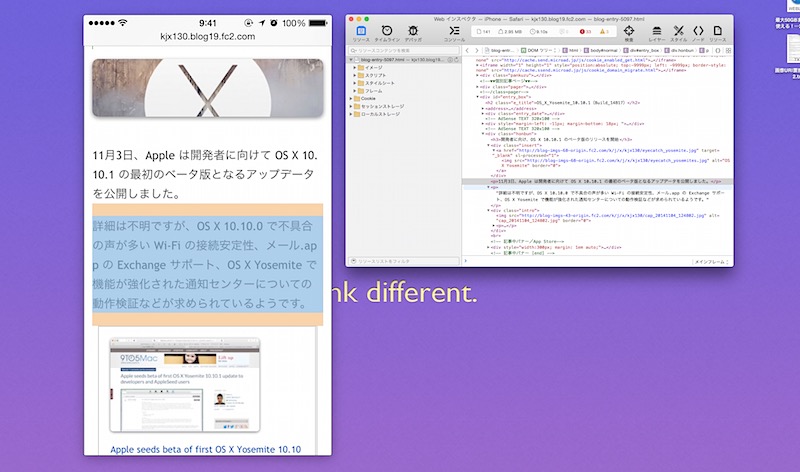Select the blog-entr... breadcrumb item

(x=499, y=51)
